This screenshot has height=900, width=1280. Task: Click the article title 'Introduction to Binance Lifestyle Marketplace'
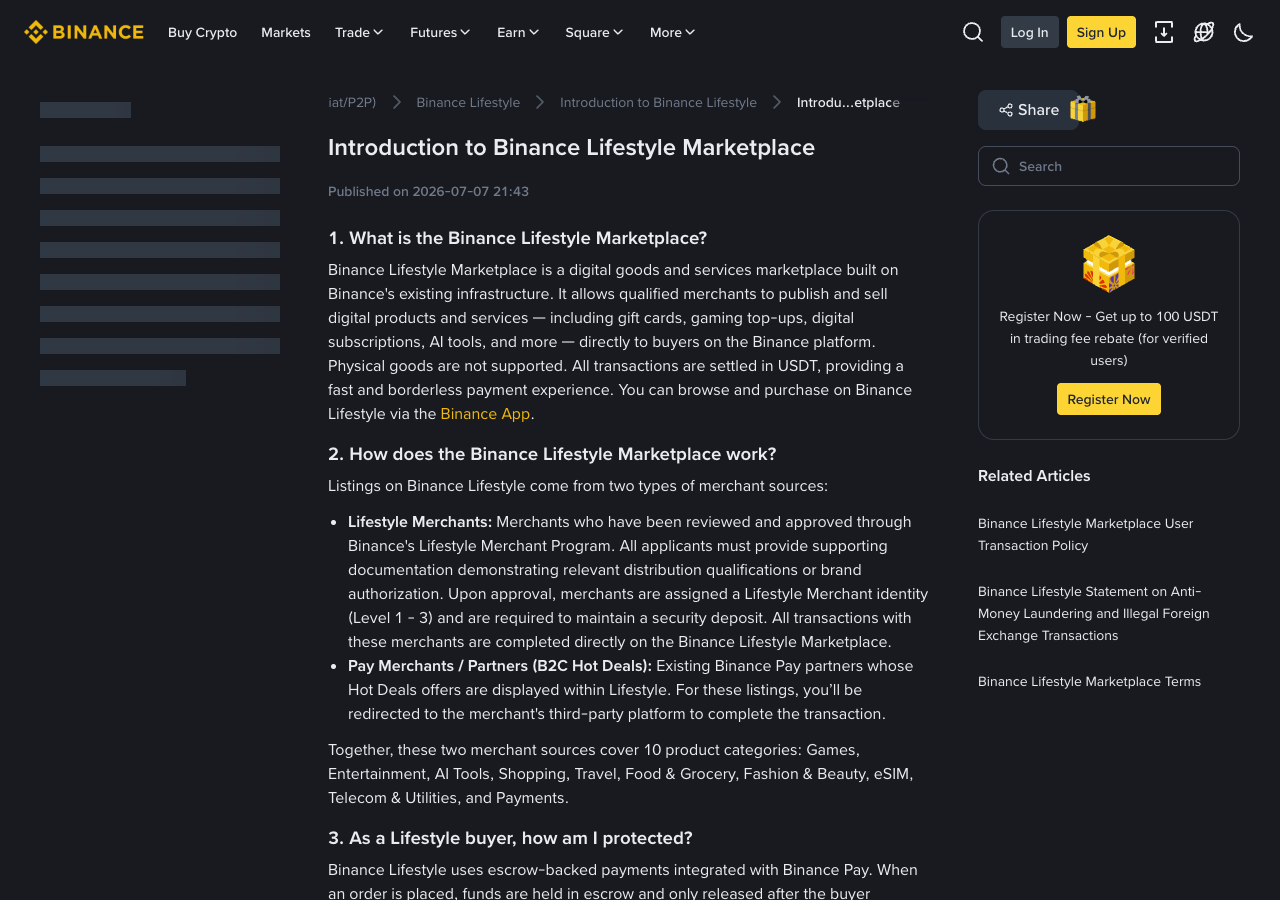pyautogui.click(x=571, y=147)
